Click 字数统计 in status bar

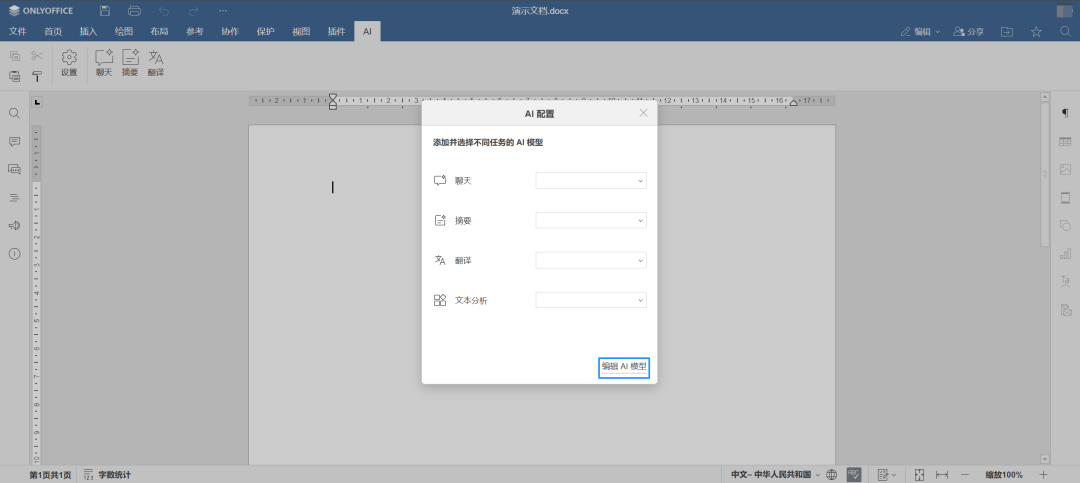click(x=107, y=475)
